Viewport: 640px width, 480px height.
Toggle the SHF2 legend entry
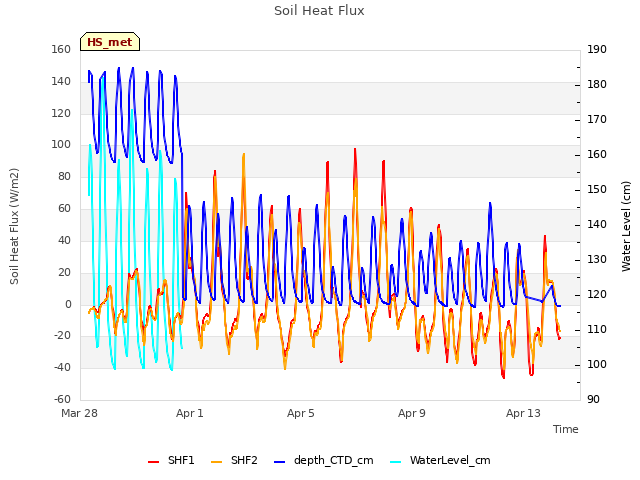click(234, 460)
